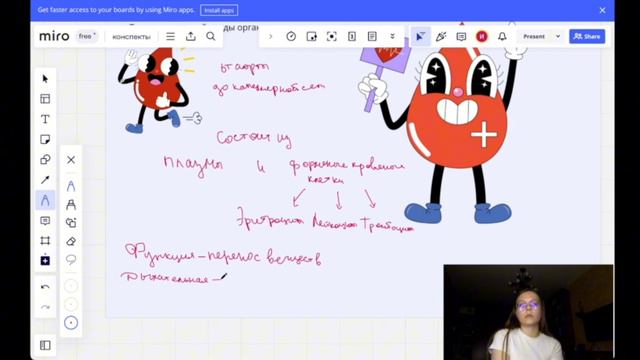
Task: Search the board with magnifier icon
Action: (211, 36)
